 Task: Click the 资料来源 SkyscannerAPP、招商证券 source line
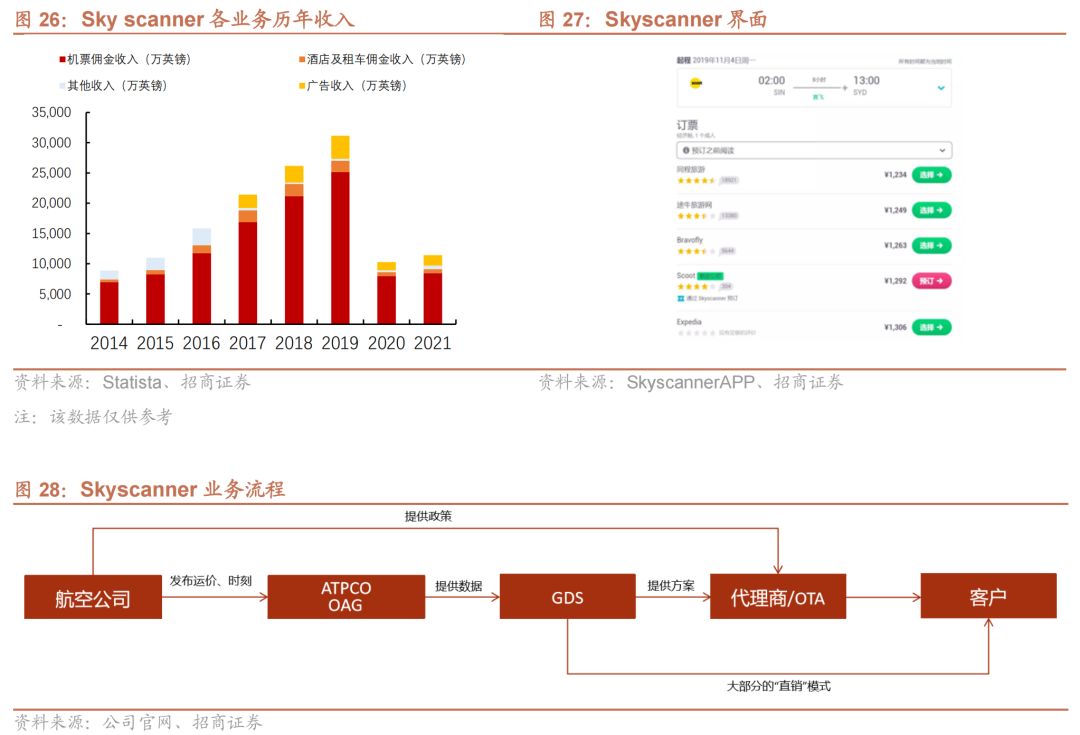(691, 382)
